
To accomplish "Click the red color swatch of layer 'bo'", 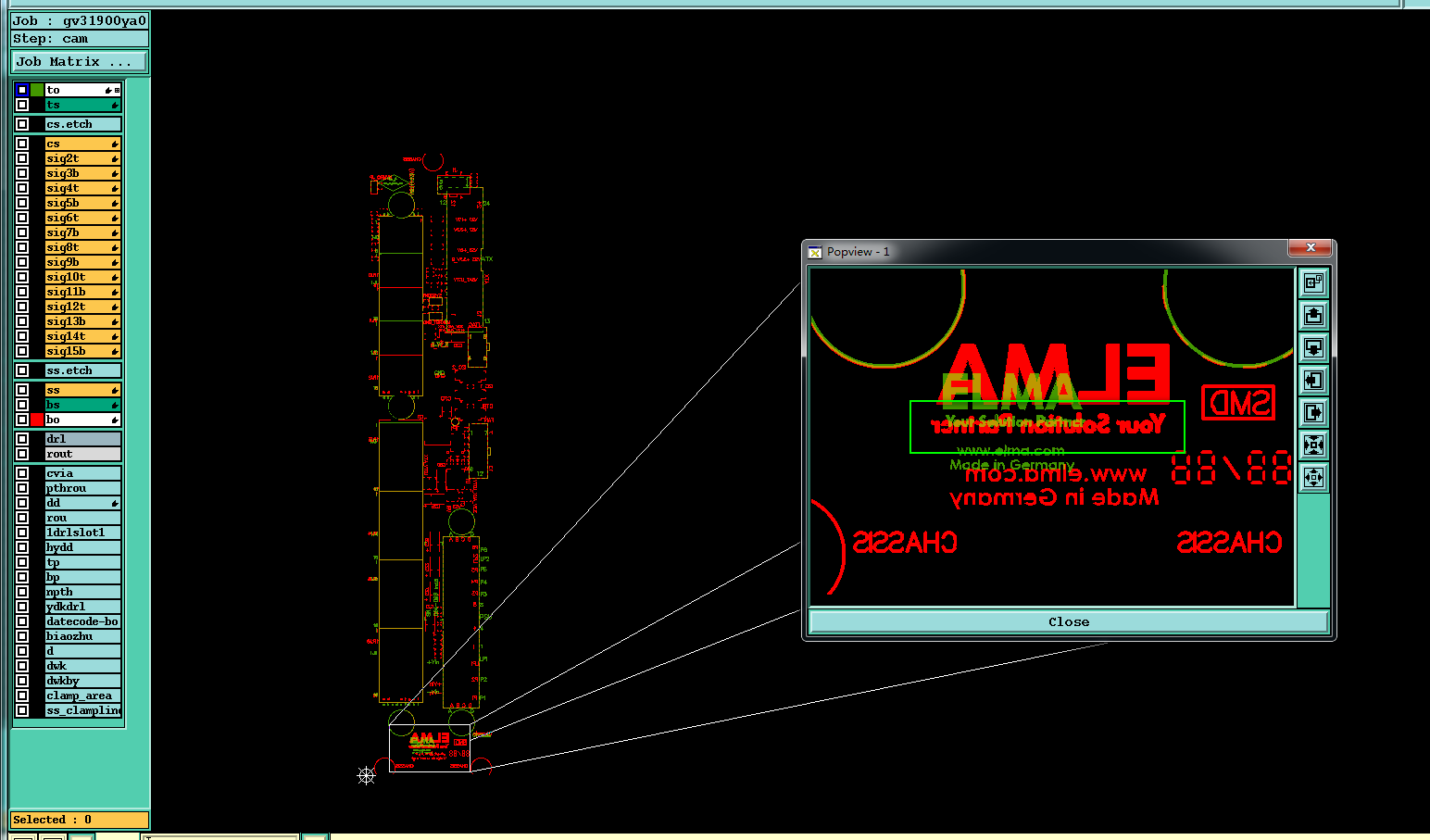I will (37, 420).
